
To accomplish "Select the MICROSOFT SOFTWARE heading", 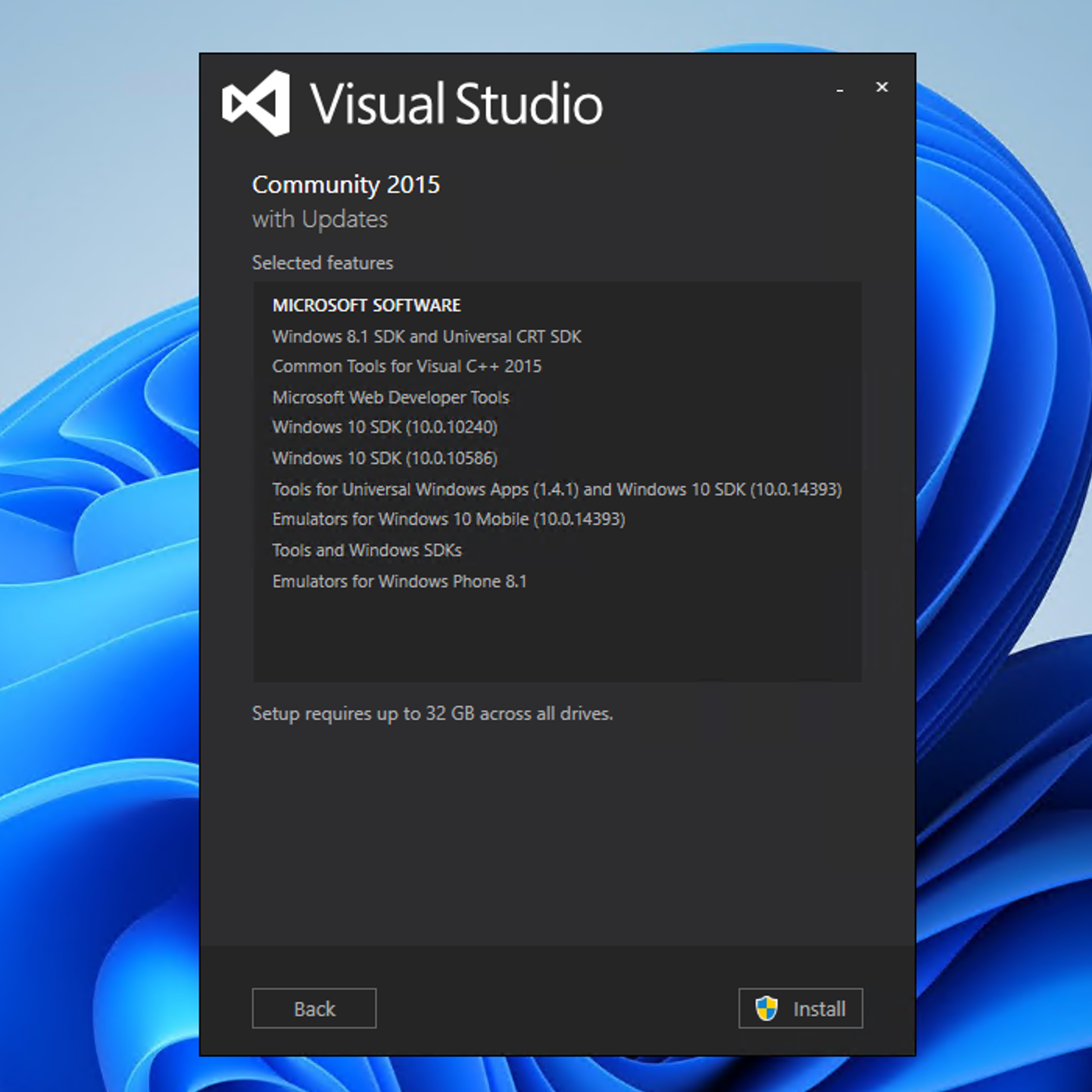I will [367, 305].
